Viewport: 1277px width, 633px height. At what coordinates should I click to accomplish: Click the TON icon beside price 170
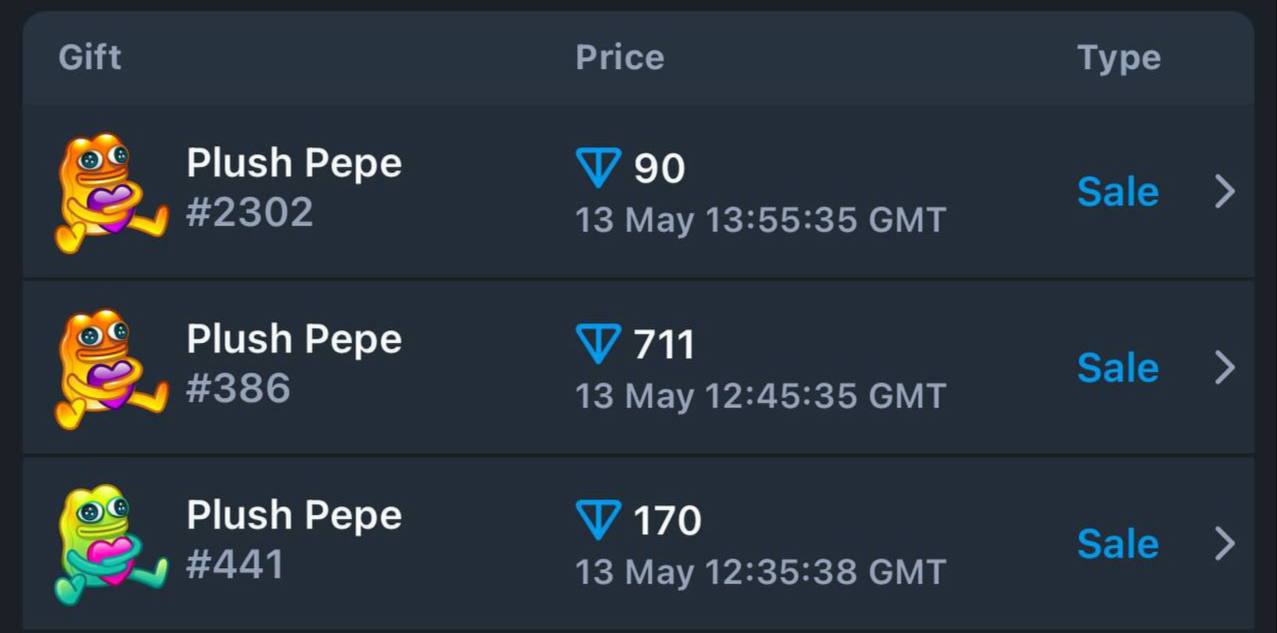click(x=599, y=520)
